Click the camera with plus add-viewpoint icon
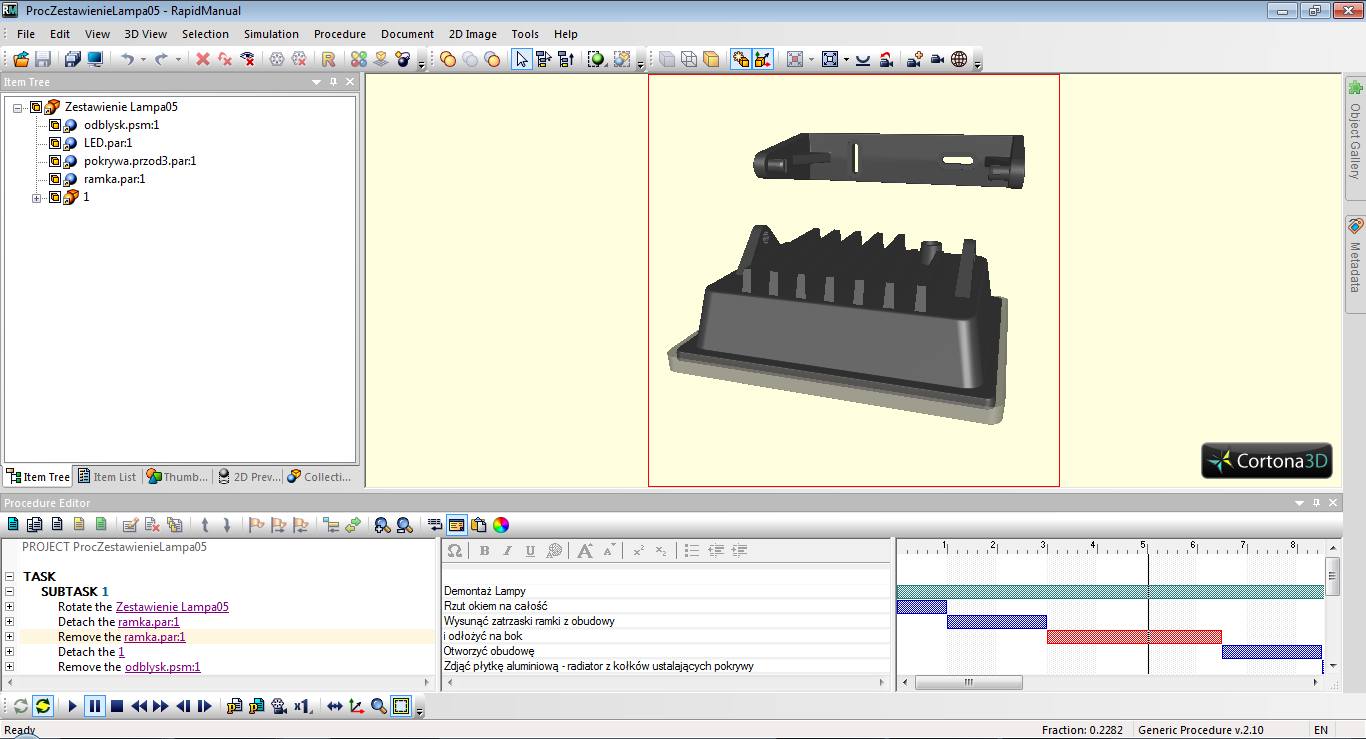The height and width of the screenshot is (739, 1366). [914, 60]
